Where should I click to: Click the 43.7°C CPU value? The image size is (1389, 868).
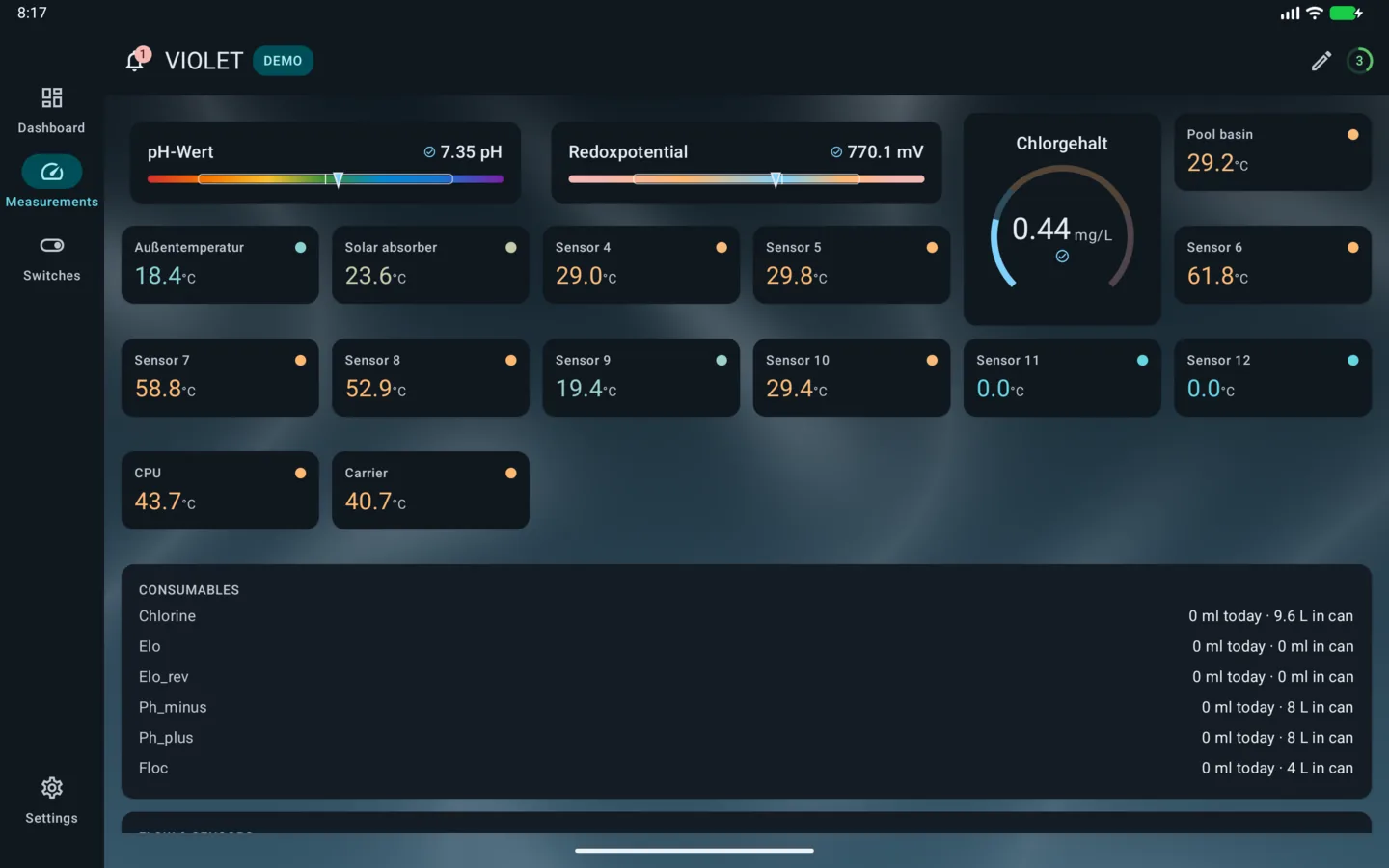165,502
